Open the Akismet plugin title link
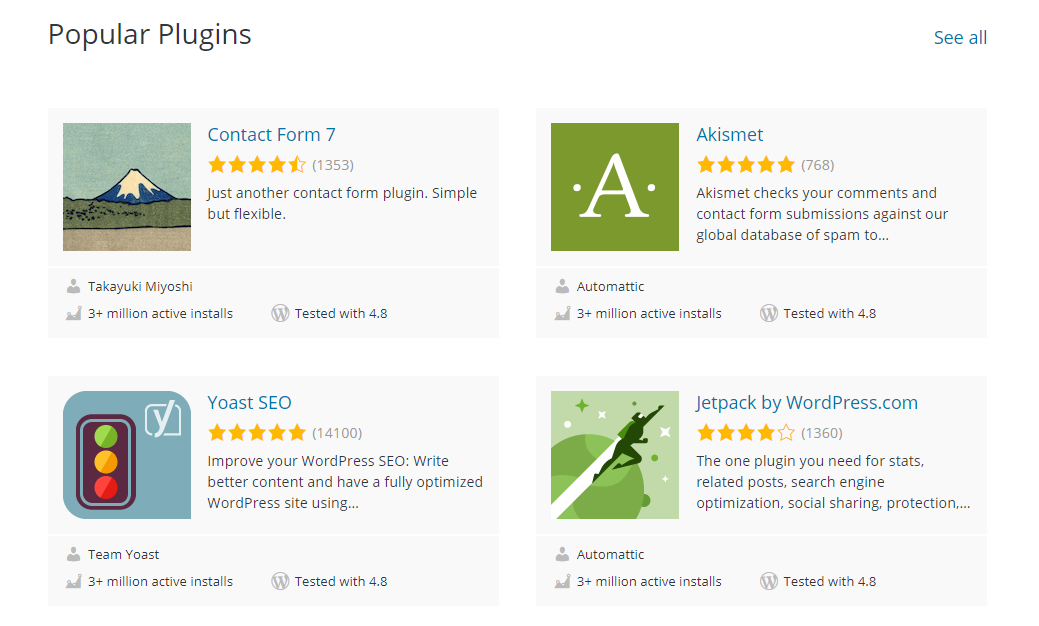Screen dimensions: 1039x626 click(x=729, y=135)
